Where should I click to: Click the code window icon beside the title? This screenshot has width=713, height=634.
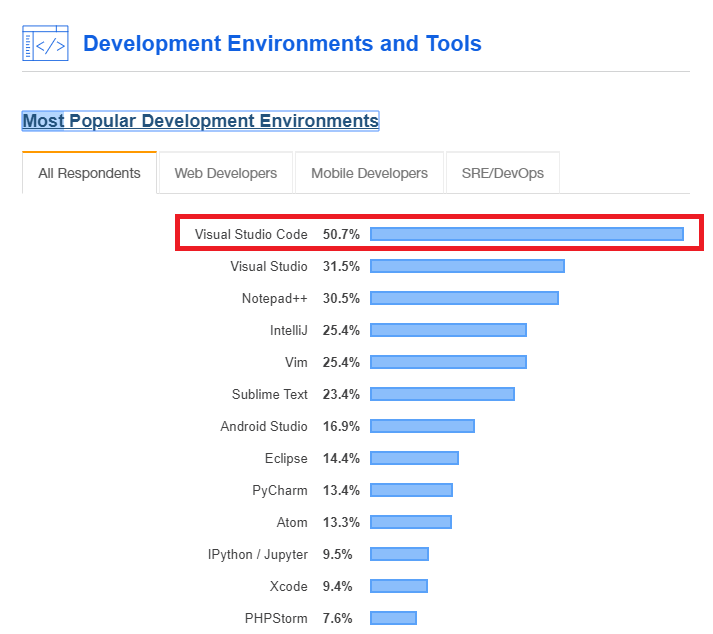[x=45, y=43]
